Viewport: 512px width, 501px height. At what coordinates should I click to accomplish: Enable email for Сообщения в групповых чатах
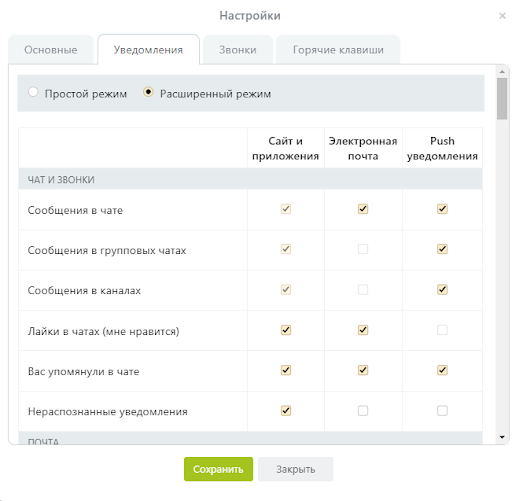363,249
